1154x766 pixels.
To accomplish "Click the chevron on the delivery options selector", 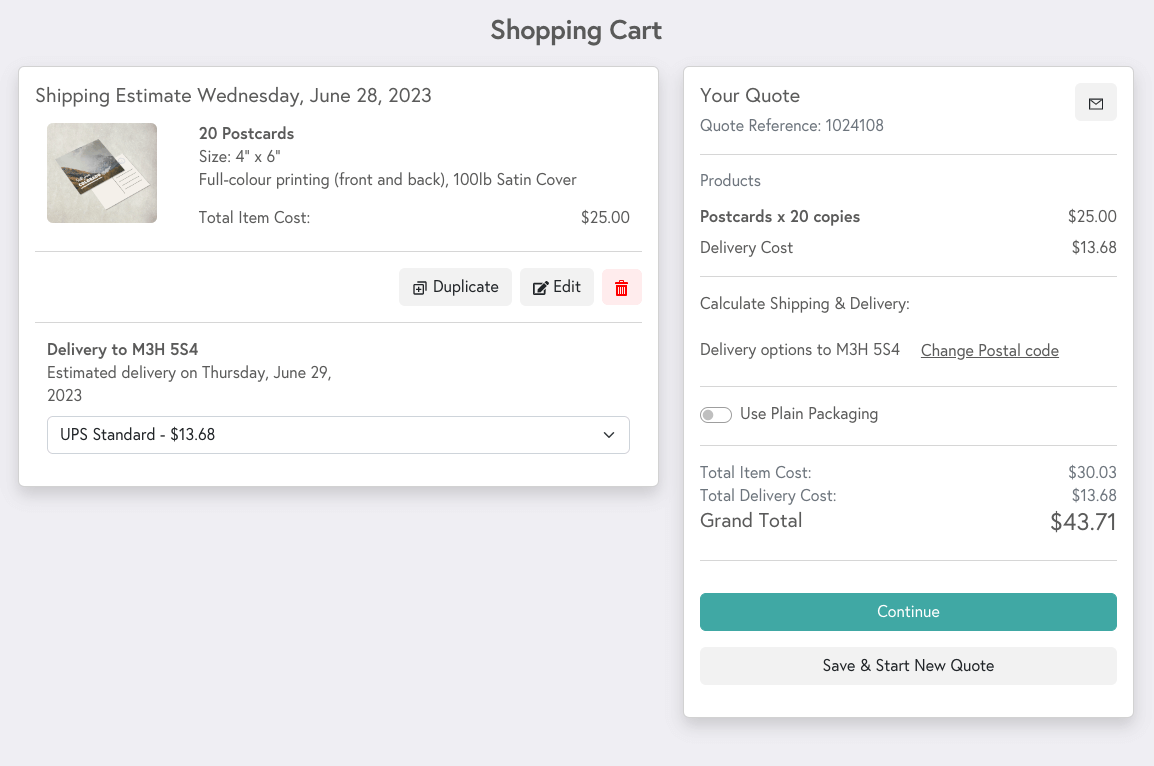I will point(608,435).
